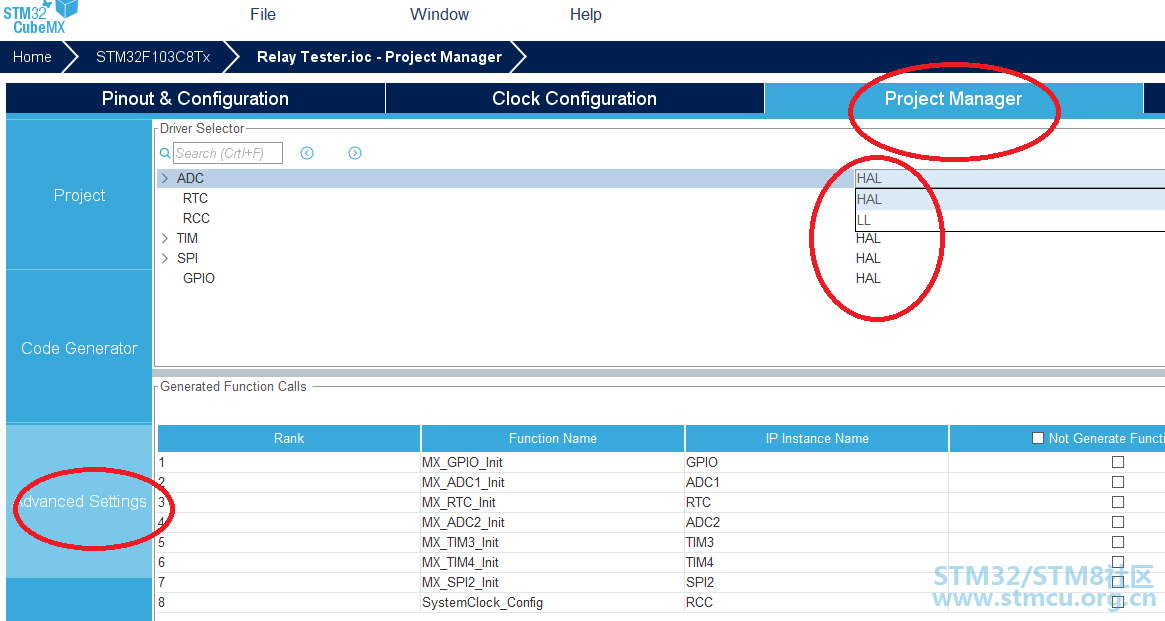
Task: Select MX_RTC_Init function name cell
Action: (552, 502)
